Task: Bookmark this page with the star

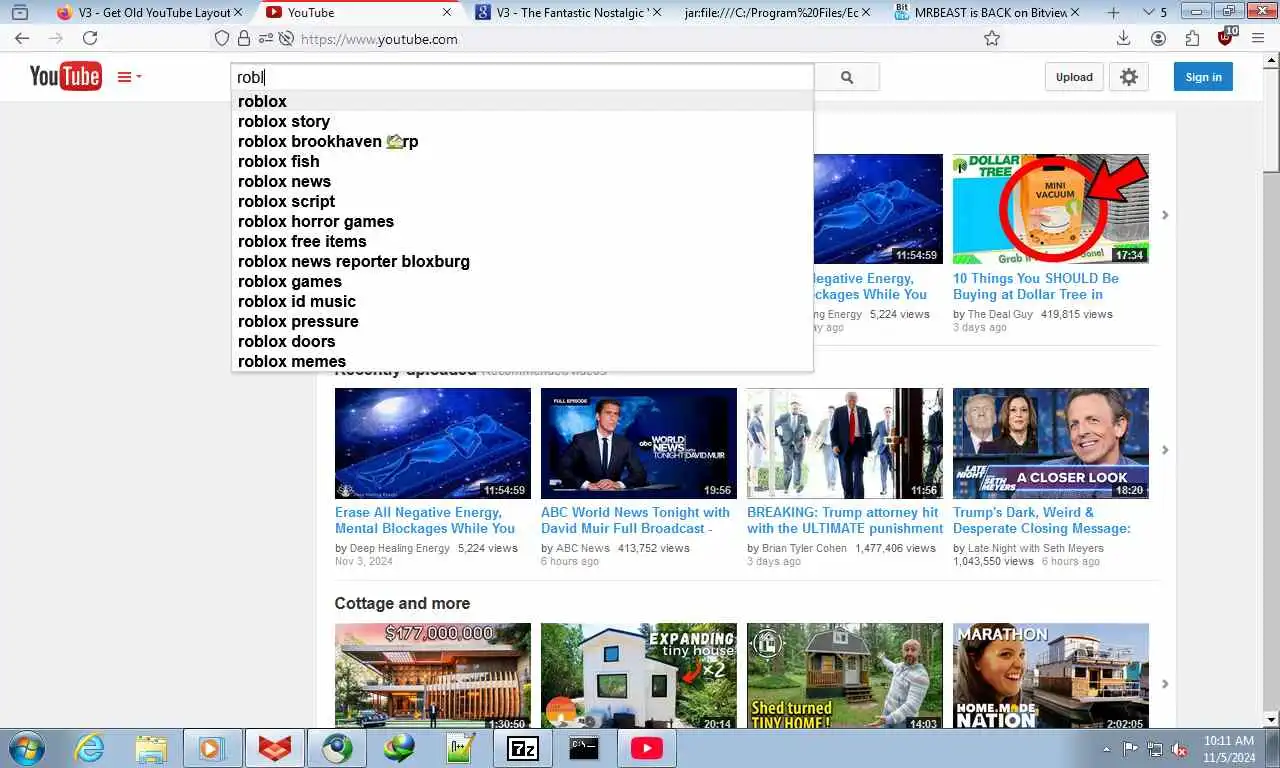Action: point(992,39)
